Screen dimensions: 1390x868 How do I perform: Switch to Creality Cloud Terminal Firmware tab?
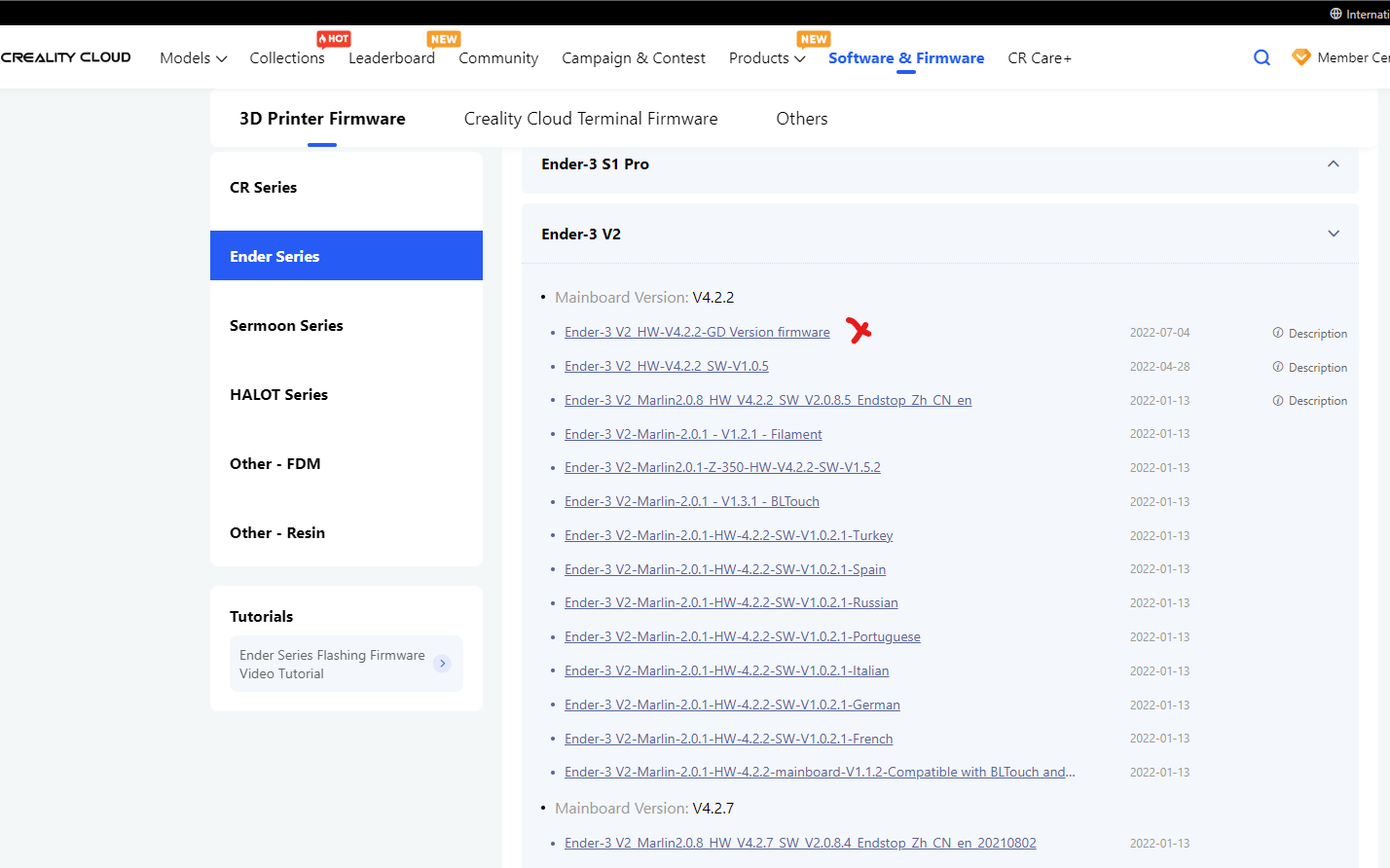(x=591, y=119)
